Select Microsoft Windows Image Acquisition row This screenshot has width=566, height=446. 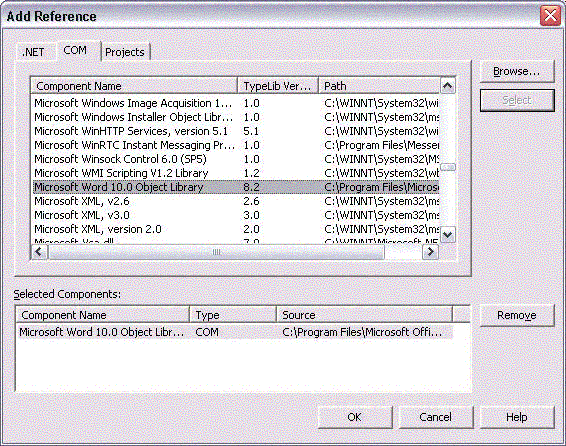236,103
